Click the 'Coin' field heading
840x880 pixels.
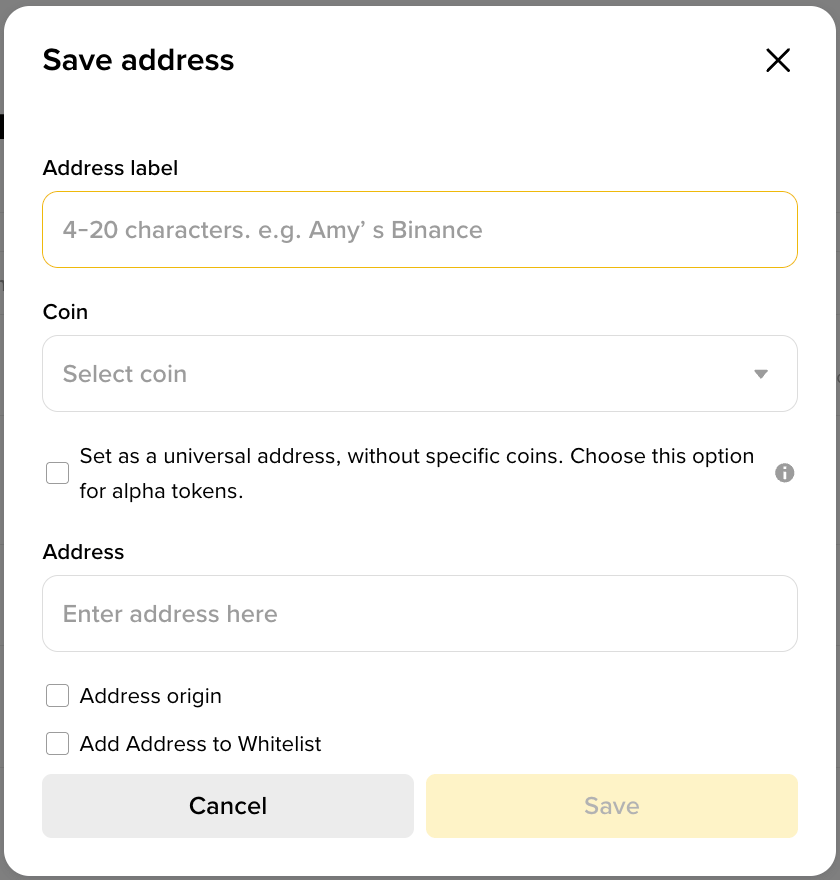pyautogui.click(x=65, y=312)
